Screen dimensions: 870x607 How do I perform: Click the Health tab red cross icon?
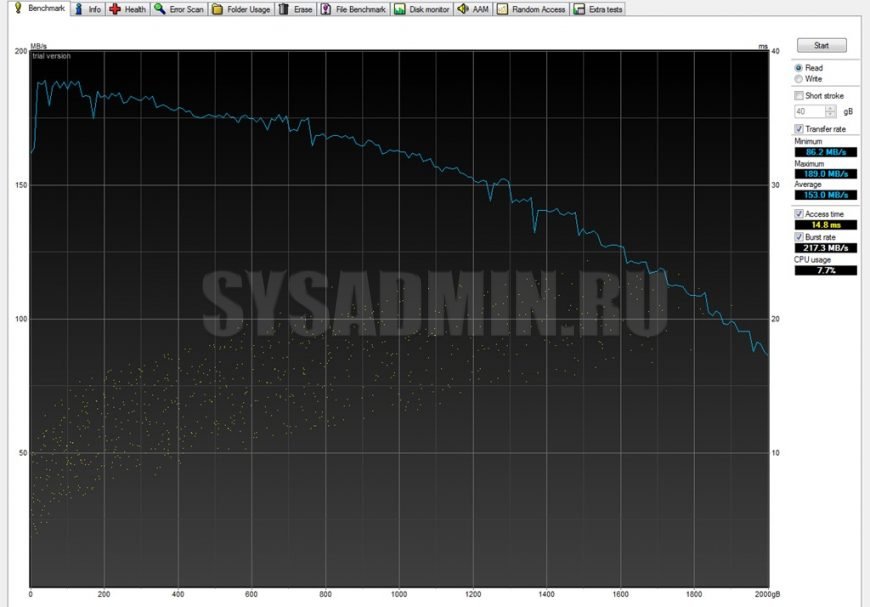pos(116,9)
